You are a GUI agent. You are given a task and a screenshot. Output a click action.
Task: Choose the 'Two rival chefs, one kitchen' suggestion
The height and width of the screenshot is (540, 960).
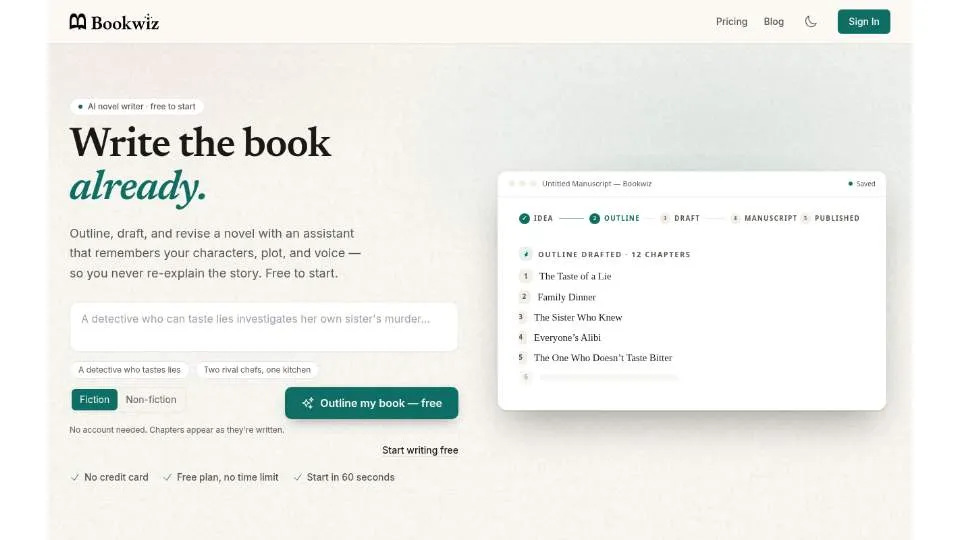click(x=257, y=370)
